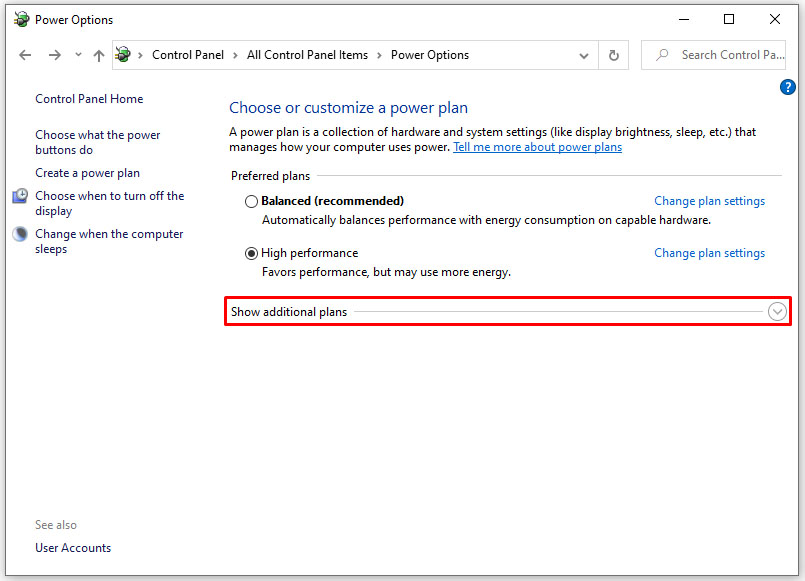This screenshot has width=805, height=581.
Task: Open Choose what the power buttons do
Action: [x=98, y=142]
